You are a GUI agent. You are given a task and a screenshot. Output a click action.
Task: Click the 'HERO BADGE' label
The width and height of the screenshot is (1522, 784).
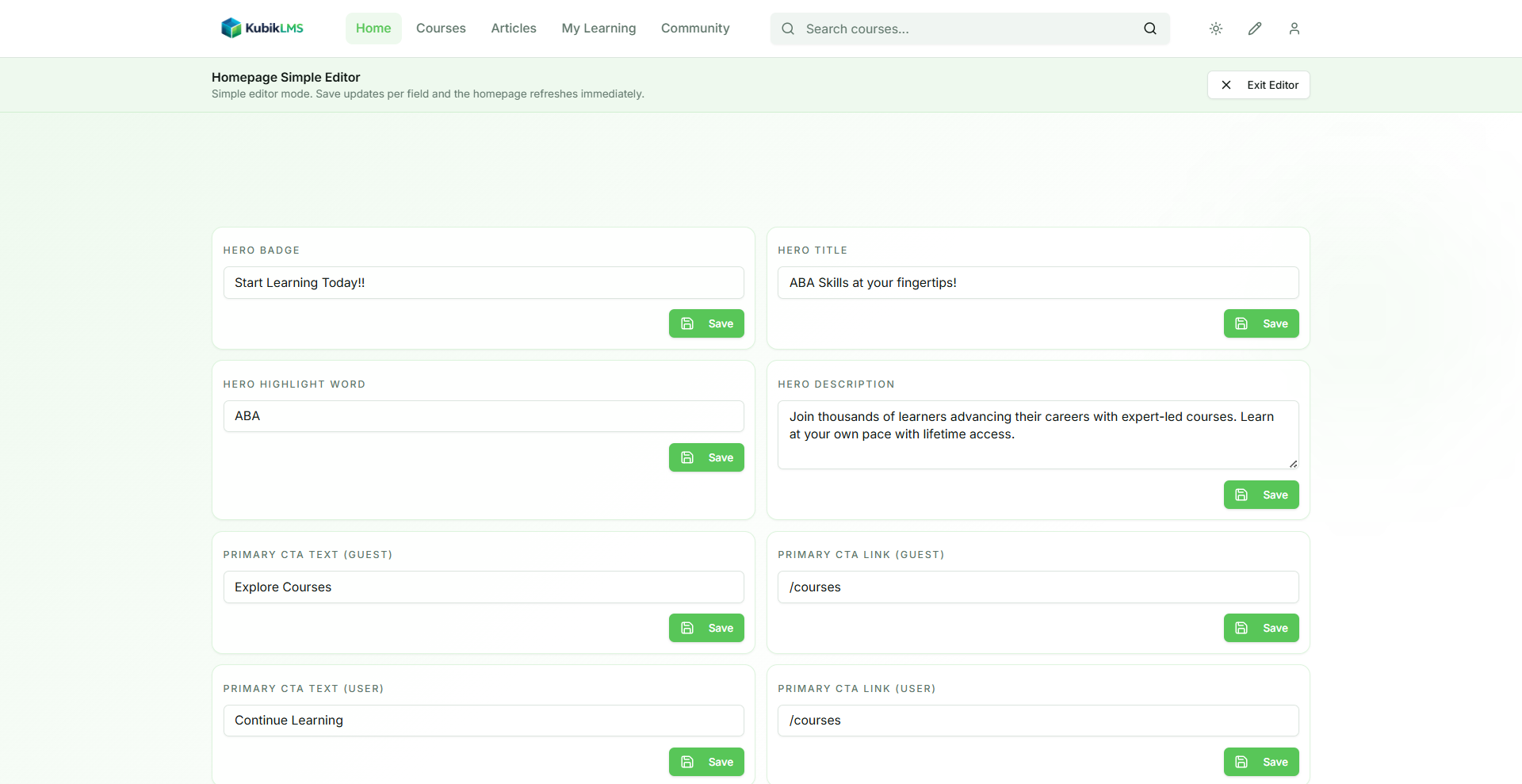pos(262,250)
